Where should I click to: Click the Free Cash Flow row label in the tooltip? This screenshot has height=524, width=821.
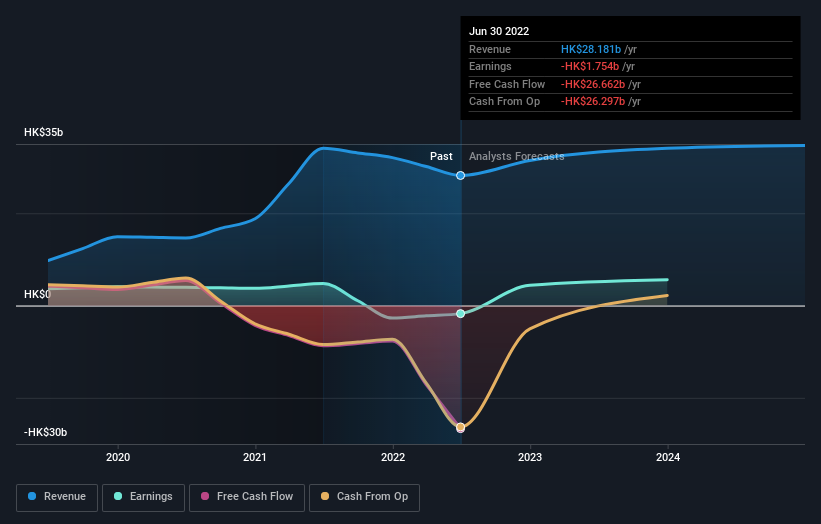click(507, 84)
